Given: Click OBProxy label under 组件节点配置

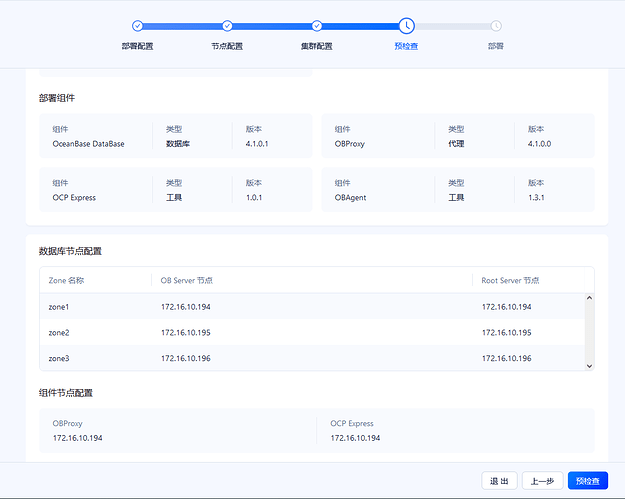Looking at the screenshot, I should point(67,424).
